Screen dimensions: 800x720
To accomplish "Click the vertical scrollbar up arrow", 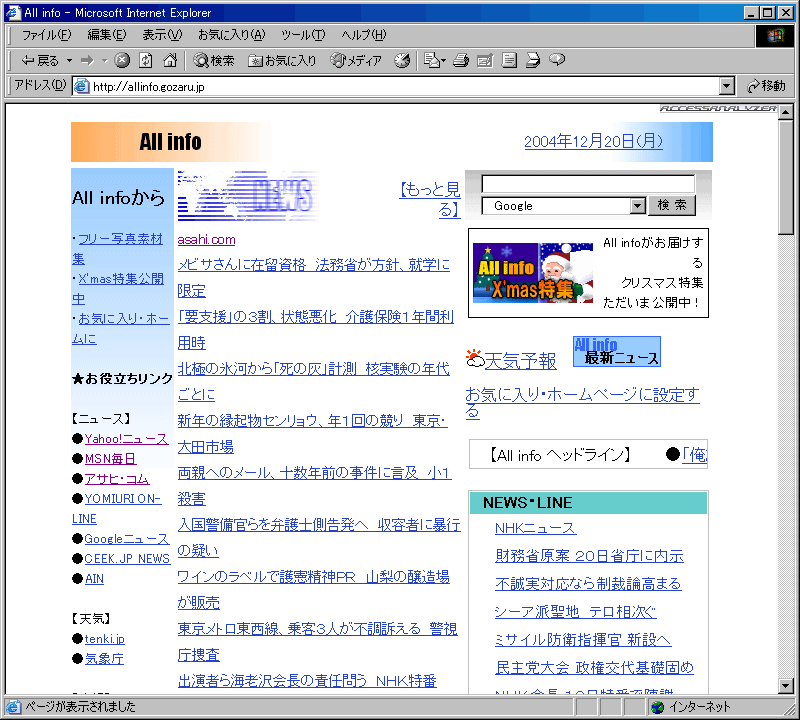I will 786,111.
